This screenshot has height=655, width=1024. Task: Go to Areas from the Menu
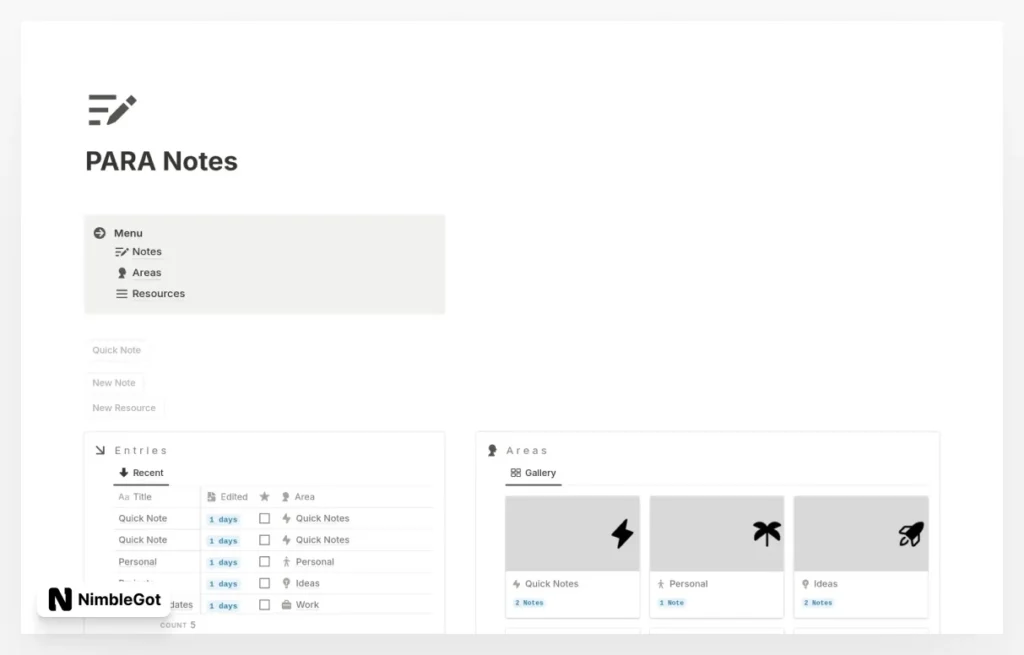(146, 273)
